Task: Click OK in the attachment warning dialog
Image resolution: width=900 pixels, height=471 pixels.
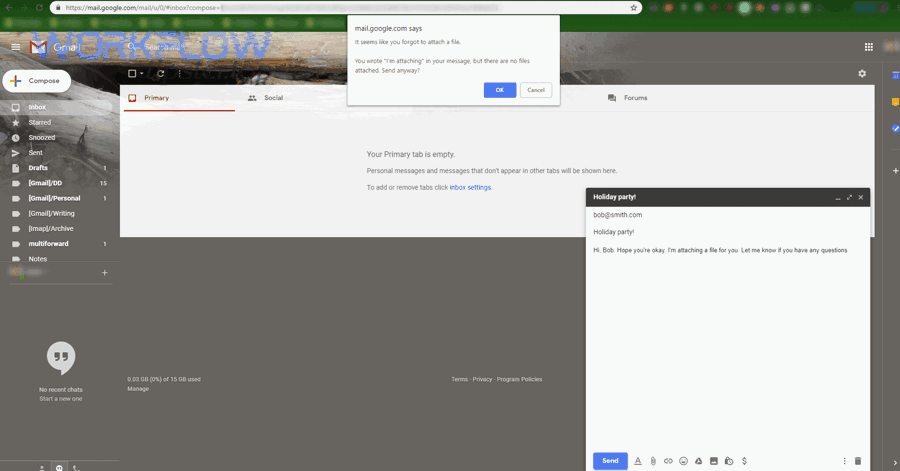Action: click(500, 90)
